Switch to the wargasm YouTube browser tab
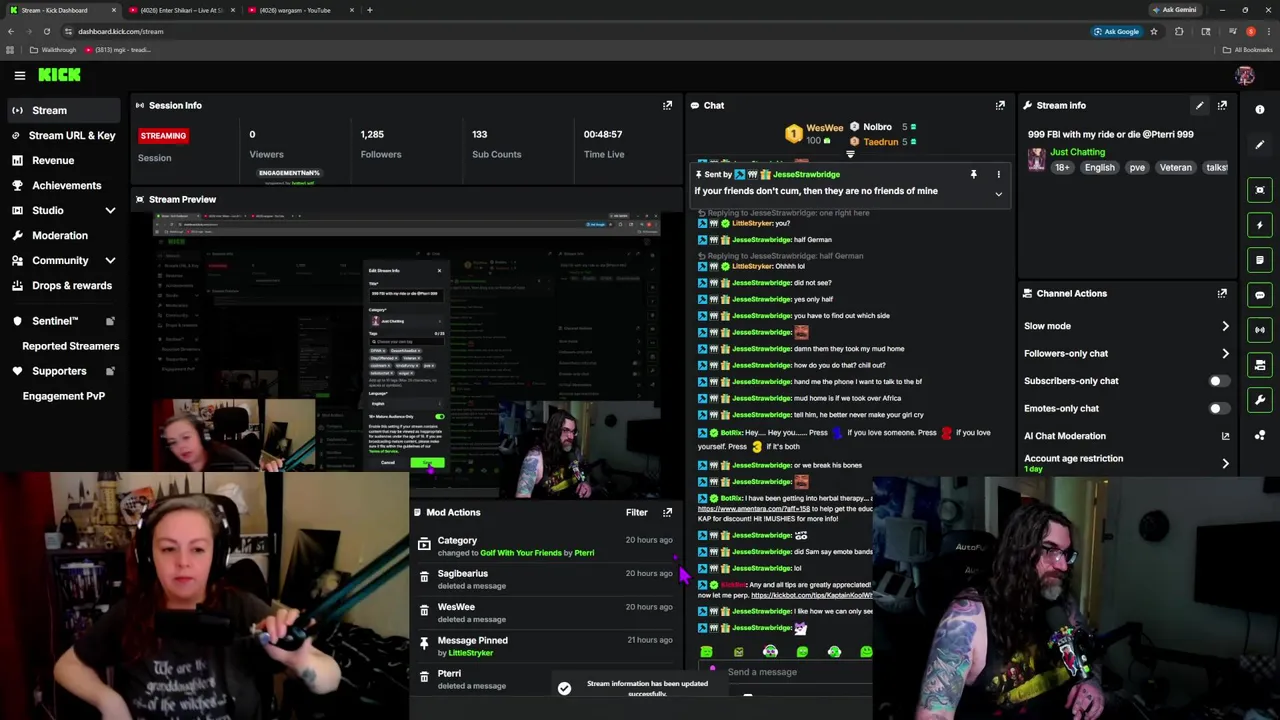Image resolution: width=1280 pixels, height=720 pixels. point(300,10)
